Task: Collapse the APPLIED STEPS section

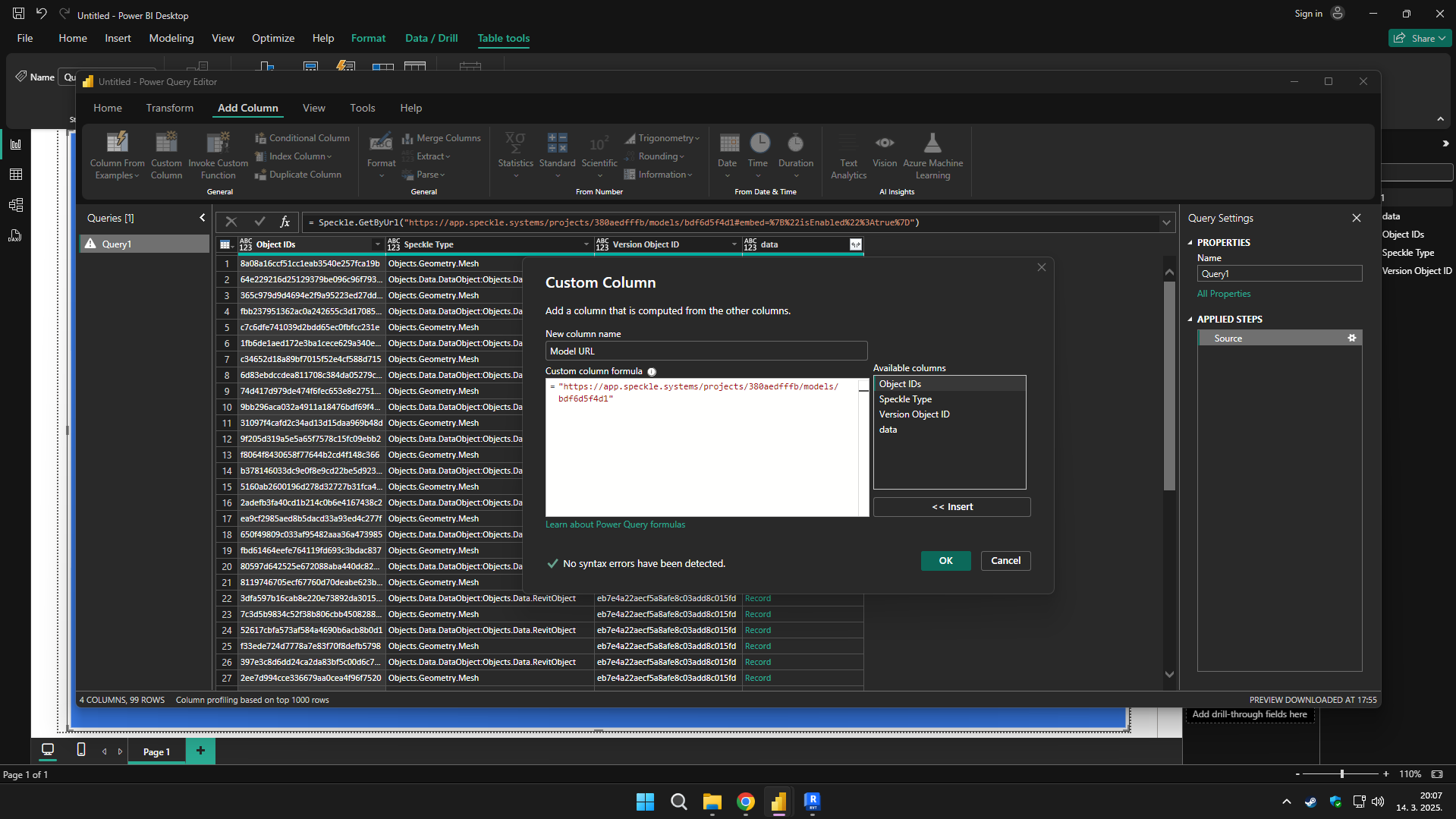Action: click(1190, 320)
